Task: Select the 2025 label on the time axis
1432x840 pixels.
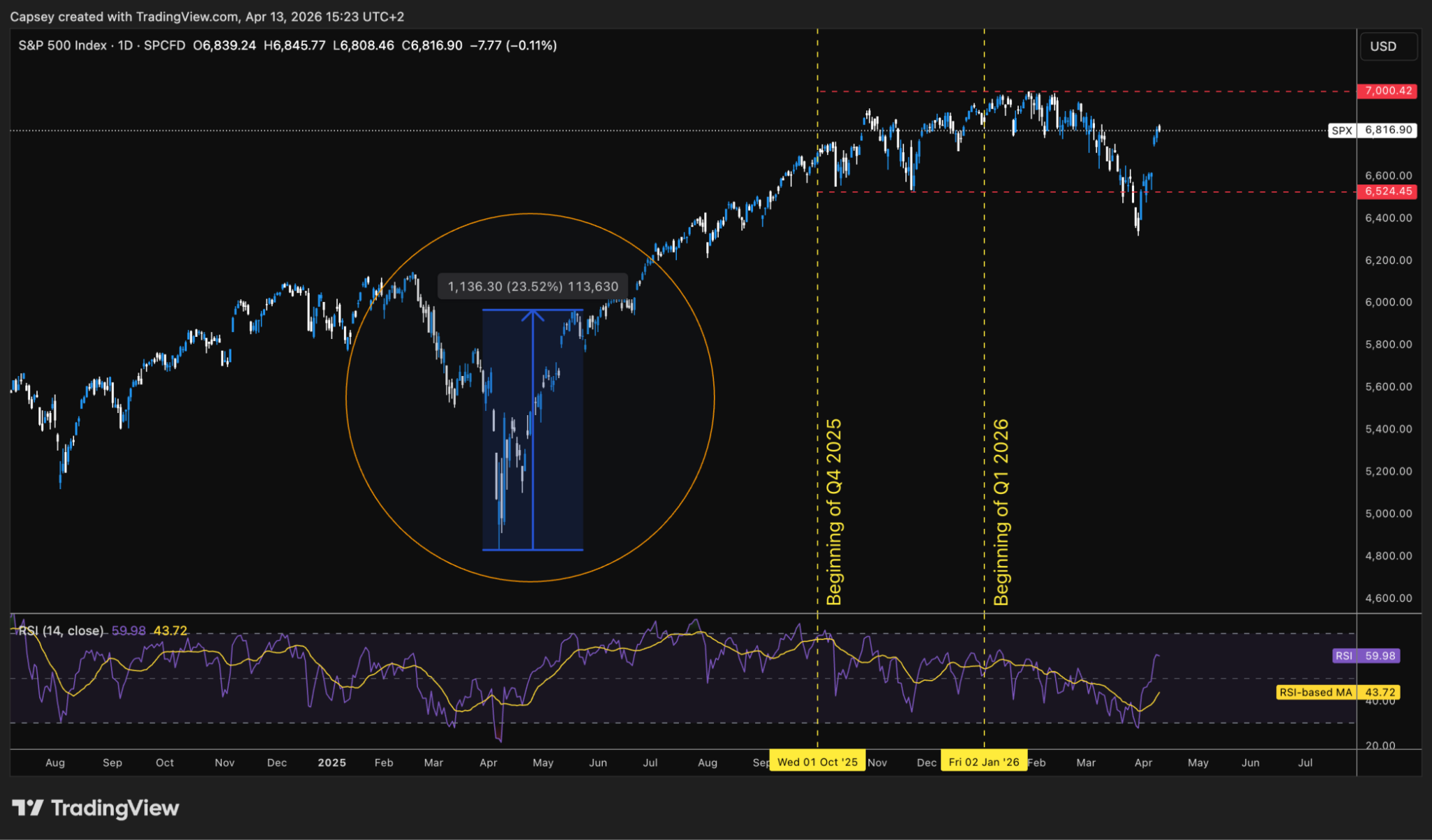Action: (x=332, y=762)
